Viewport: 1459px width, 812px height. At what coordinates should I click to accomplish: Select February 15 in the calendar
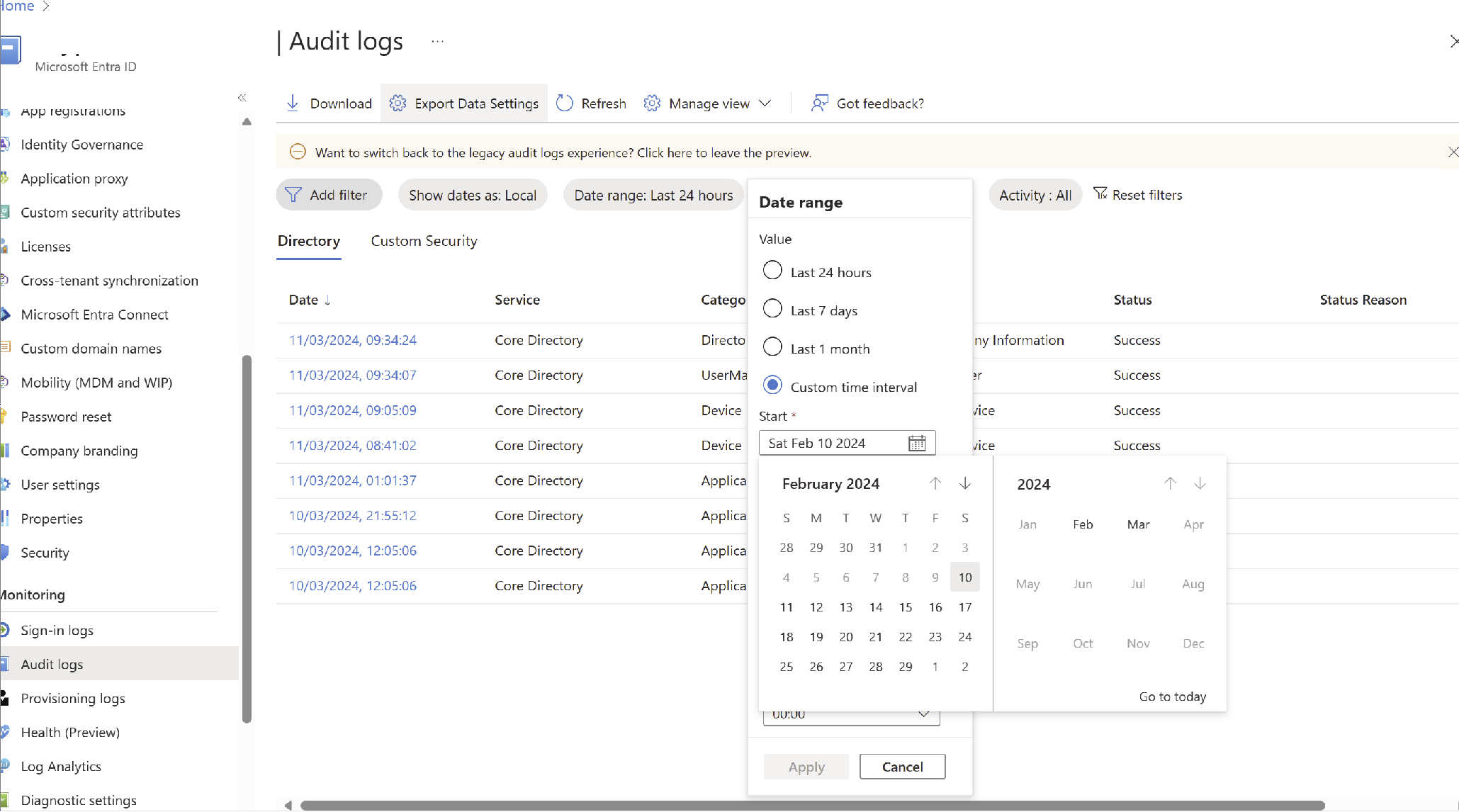tap(906, 607)
